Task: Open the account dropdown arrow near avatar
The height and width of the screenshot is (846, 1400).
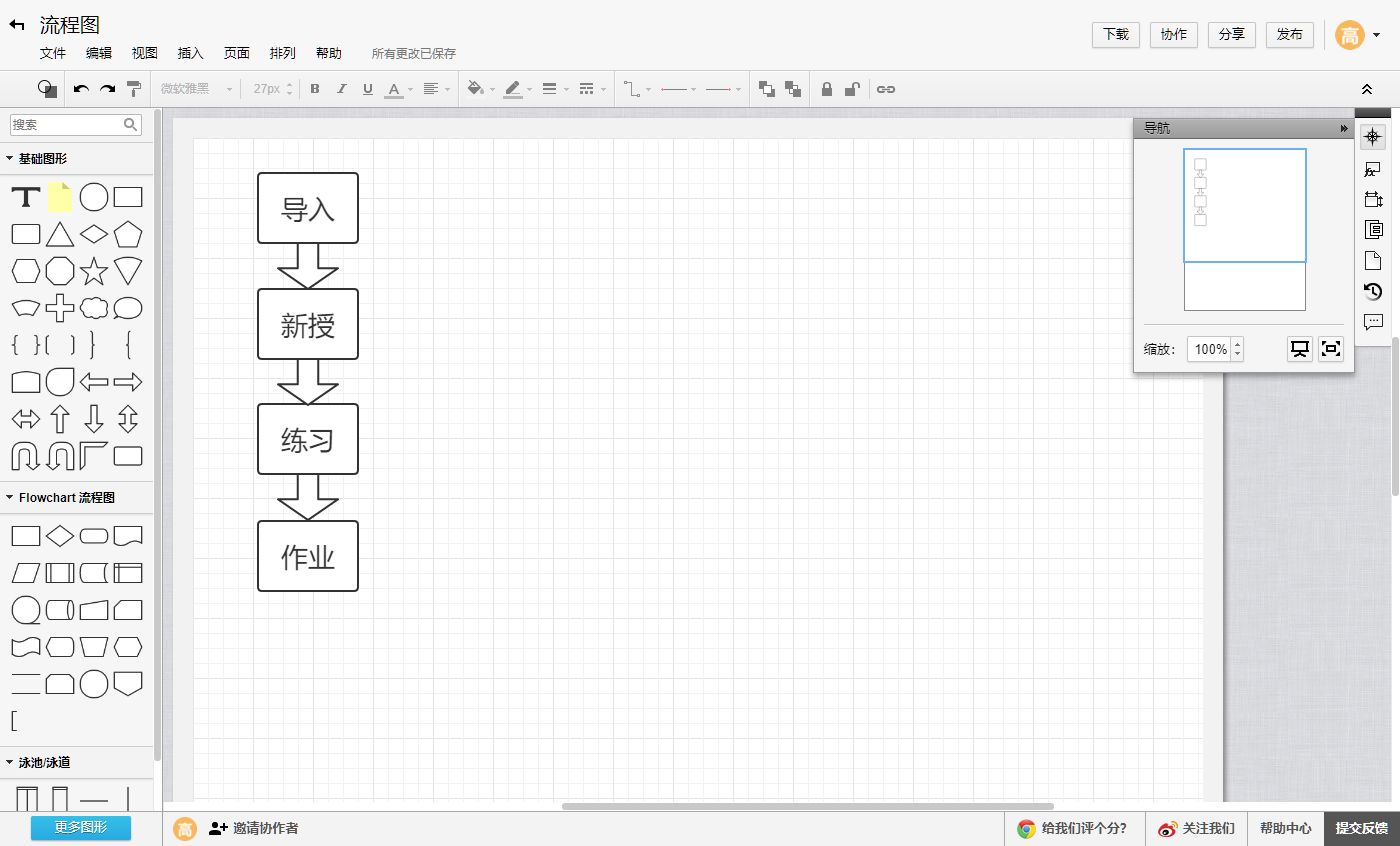Action: pos(1376,35)
